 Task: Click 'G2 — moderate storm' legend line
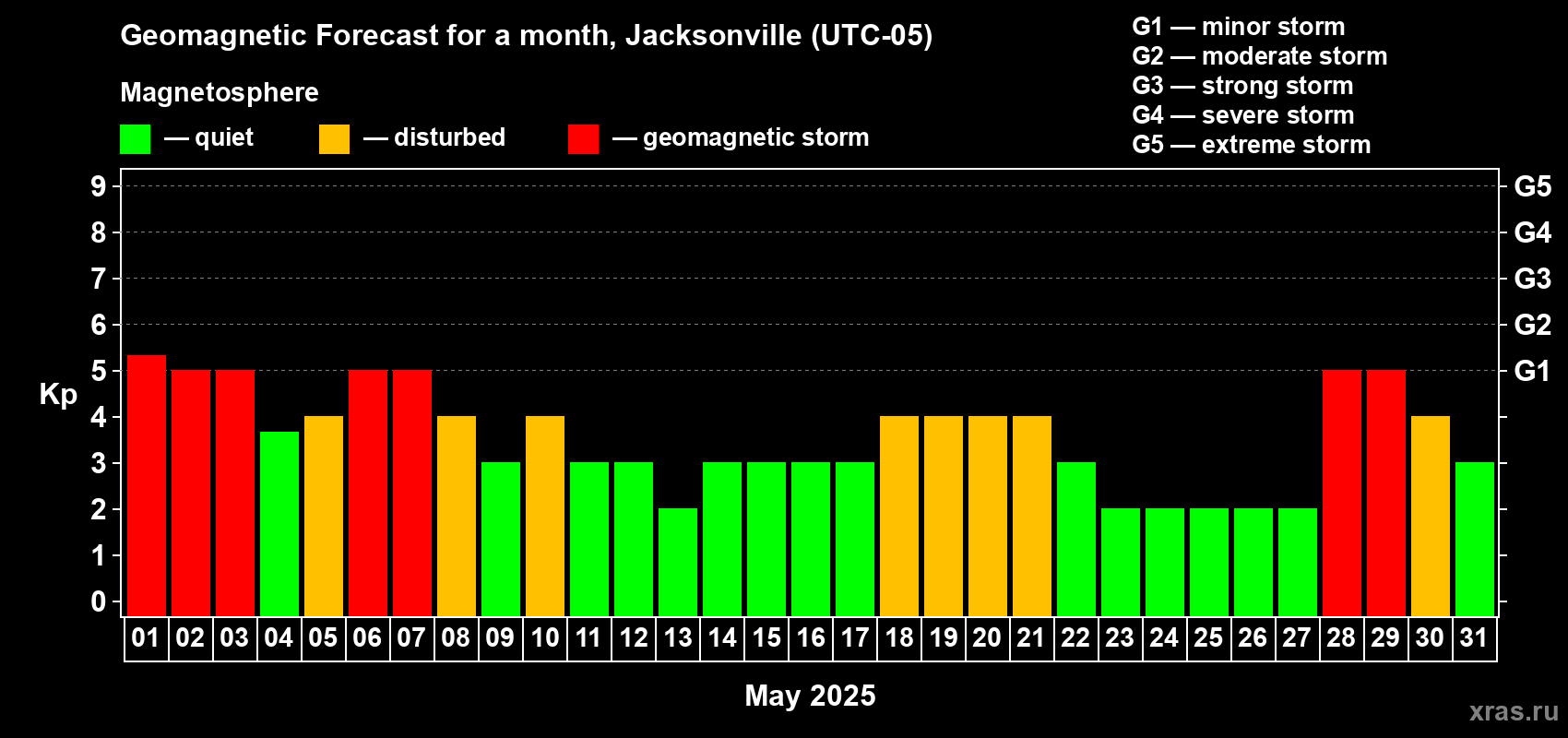[x=1259, y=56]
